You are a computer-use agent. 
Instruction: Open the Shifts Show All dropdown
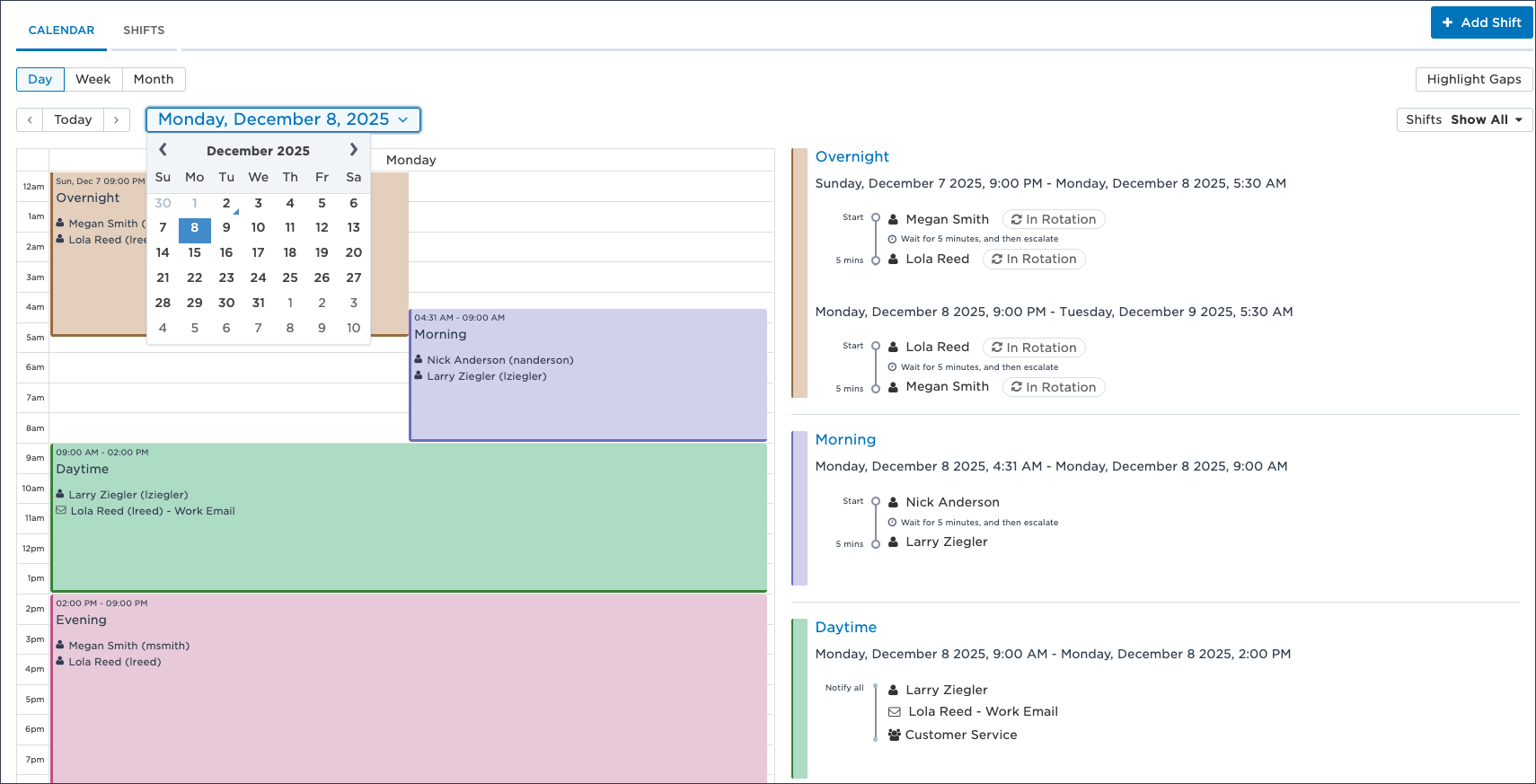1464,119
